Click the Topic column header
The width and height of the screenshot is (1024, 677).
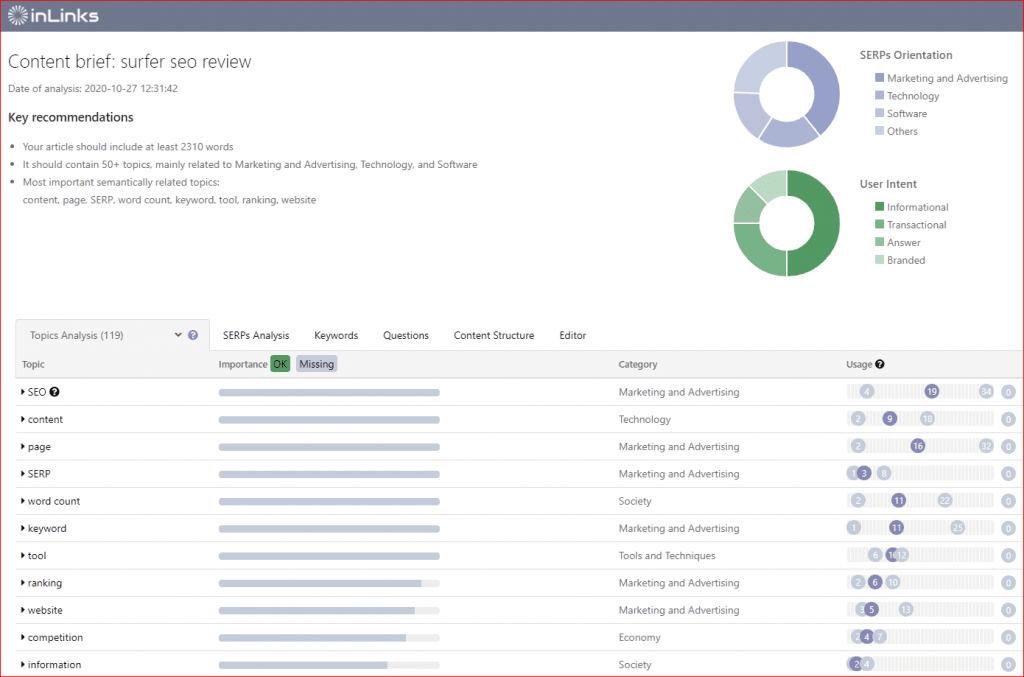(x=33, y=364)
